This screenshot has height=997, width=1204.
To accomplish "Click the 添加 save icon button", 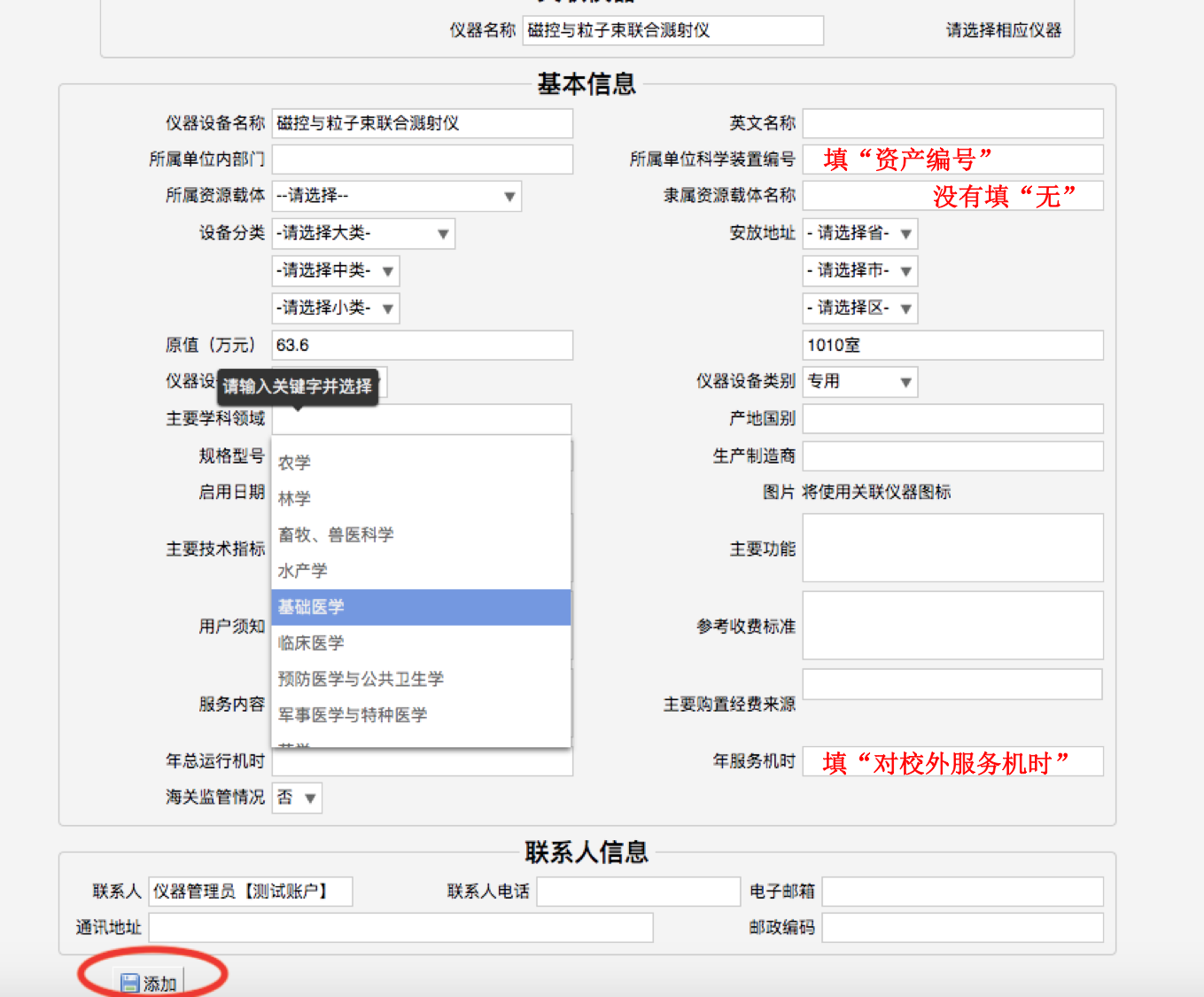I will [x=149, y=983].
